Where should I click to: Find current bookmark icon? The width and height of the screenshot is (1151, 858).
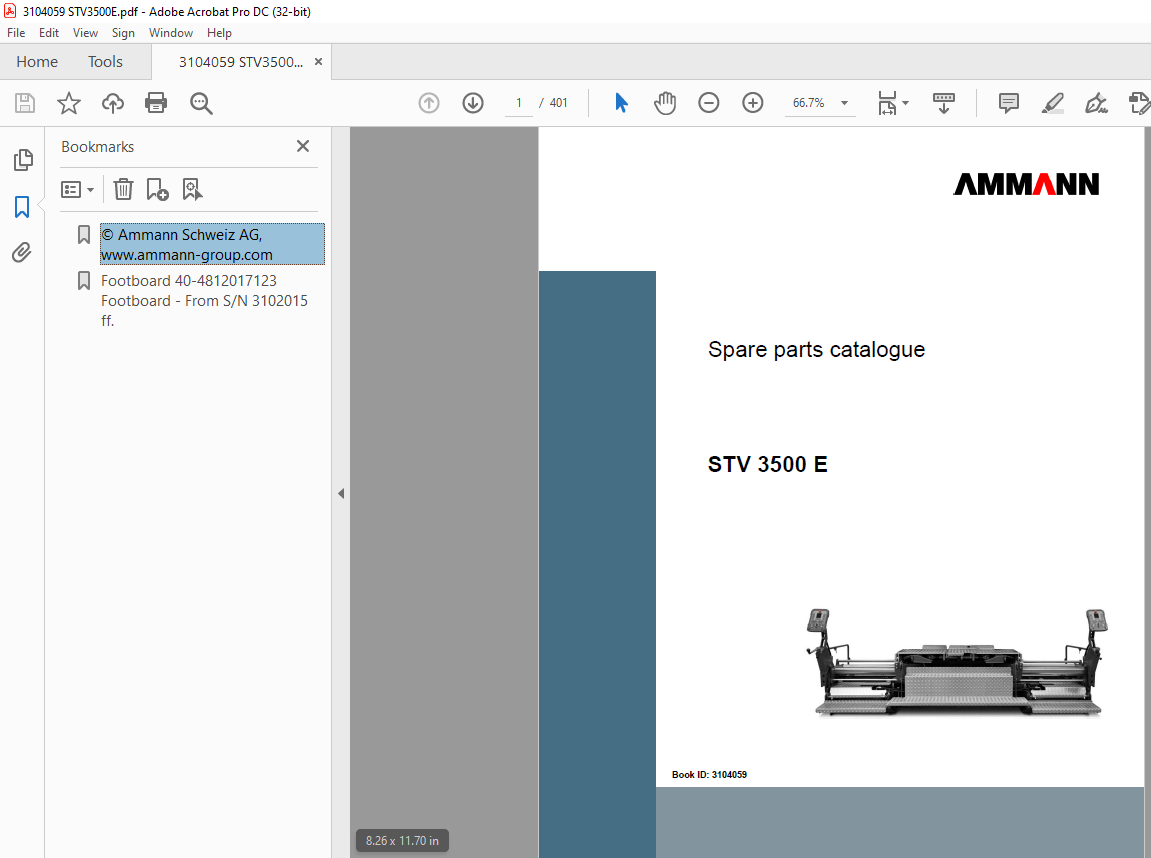[192, 189]
